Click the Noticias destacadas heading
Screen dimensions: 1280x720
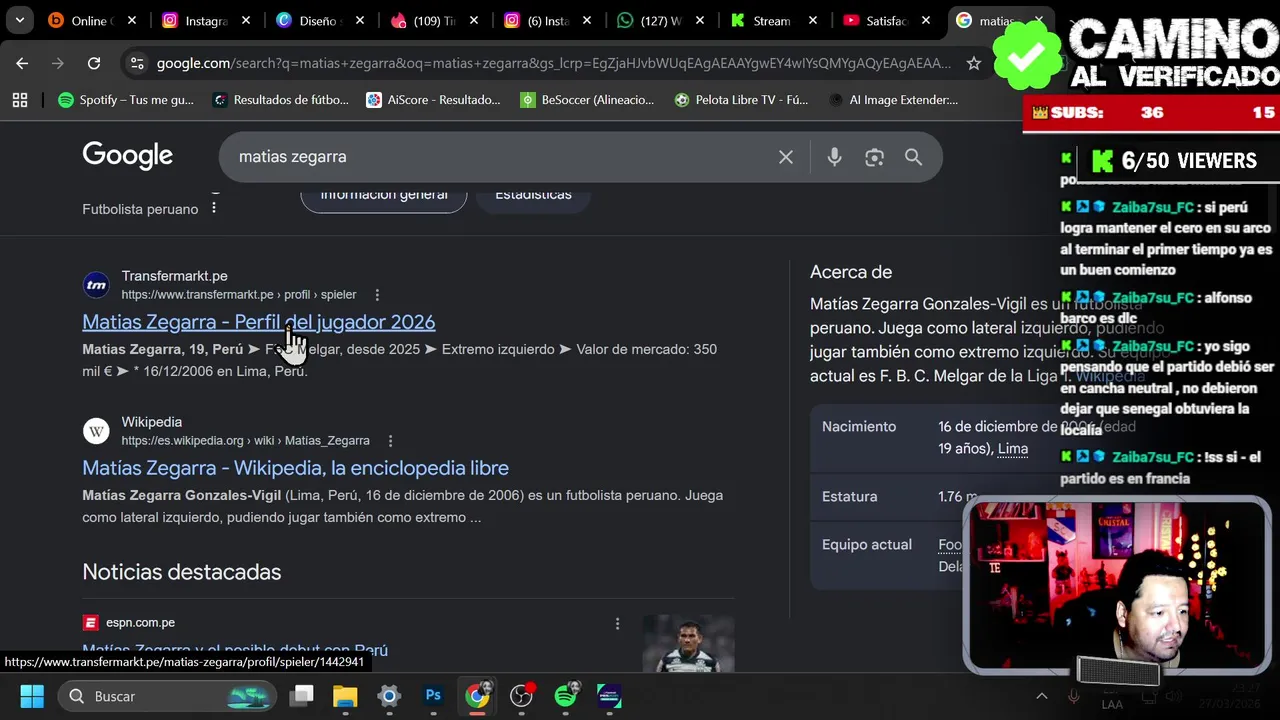click(181, 572)
